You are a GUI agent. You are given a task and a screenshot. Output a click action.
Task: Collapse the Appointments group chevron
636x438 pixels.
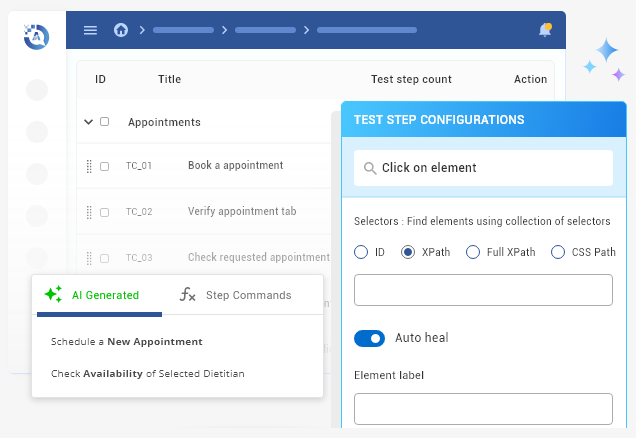tap(88, 122)
